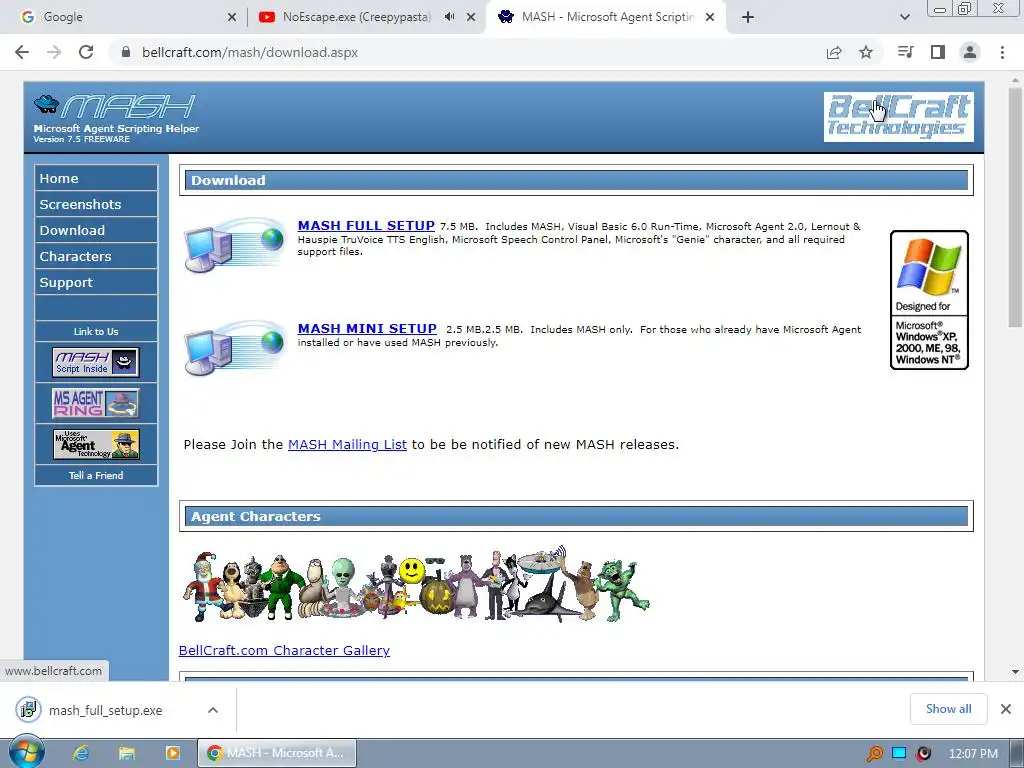This screenshot has width=1024, height=768.
Task: Switch to the NoEscape.exe (Creepypasta) tab
Action: click(356, 17)
